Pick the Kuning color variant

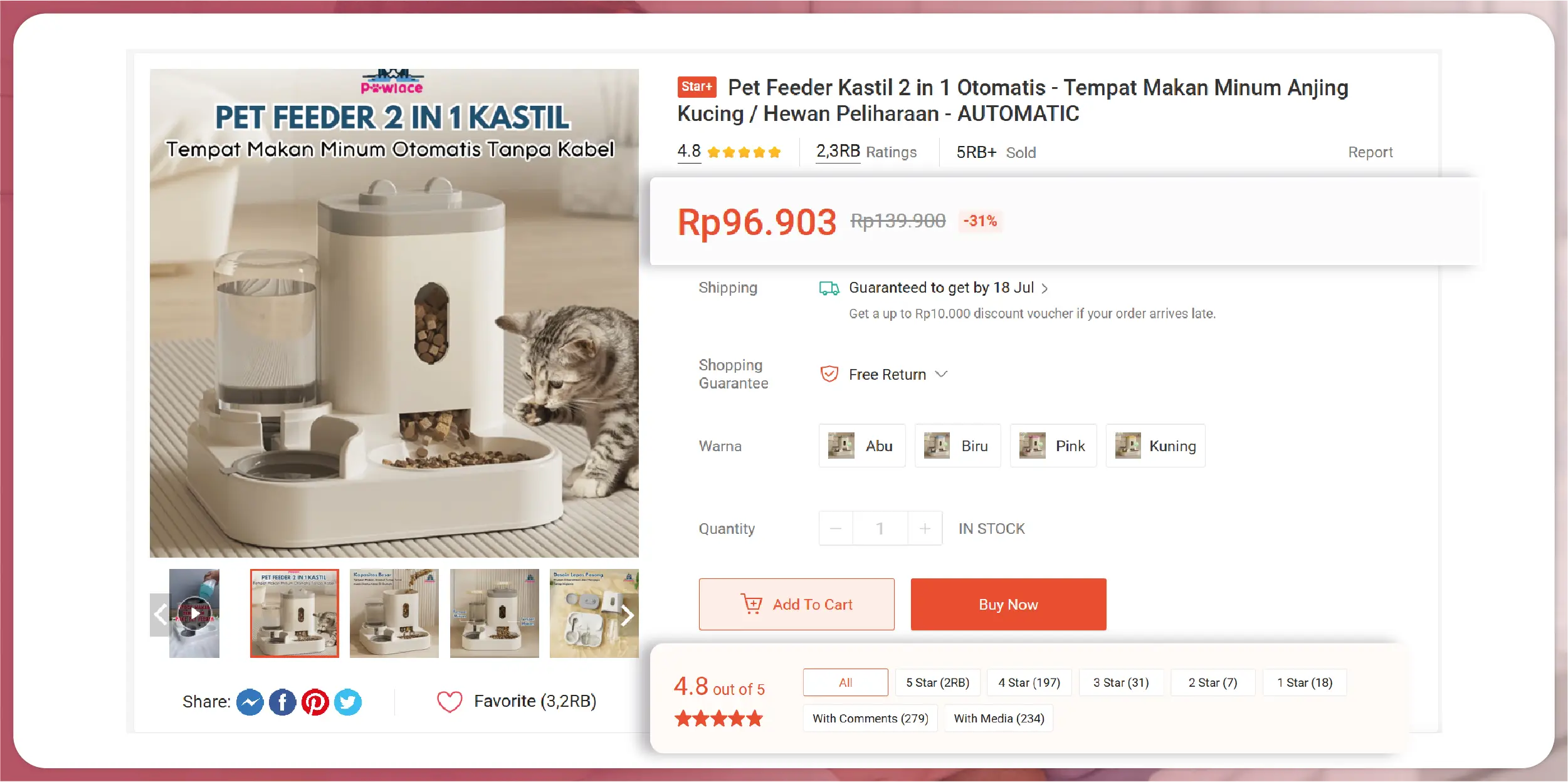tap(1155, 446)
